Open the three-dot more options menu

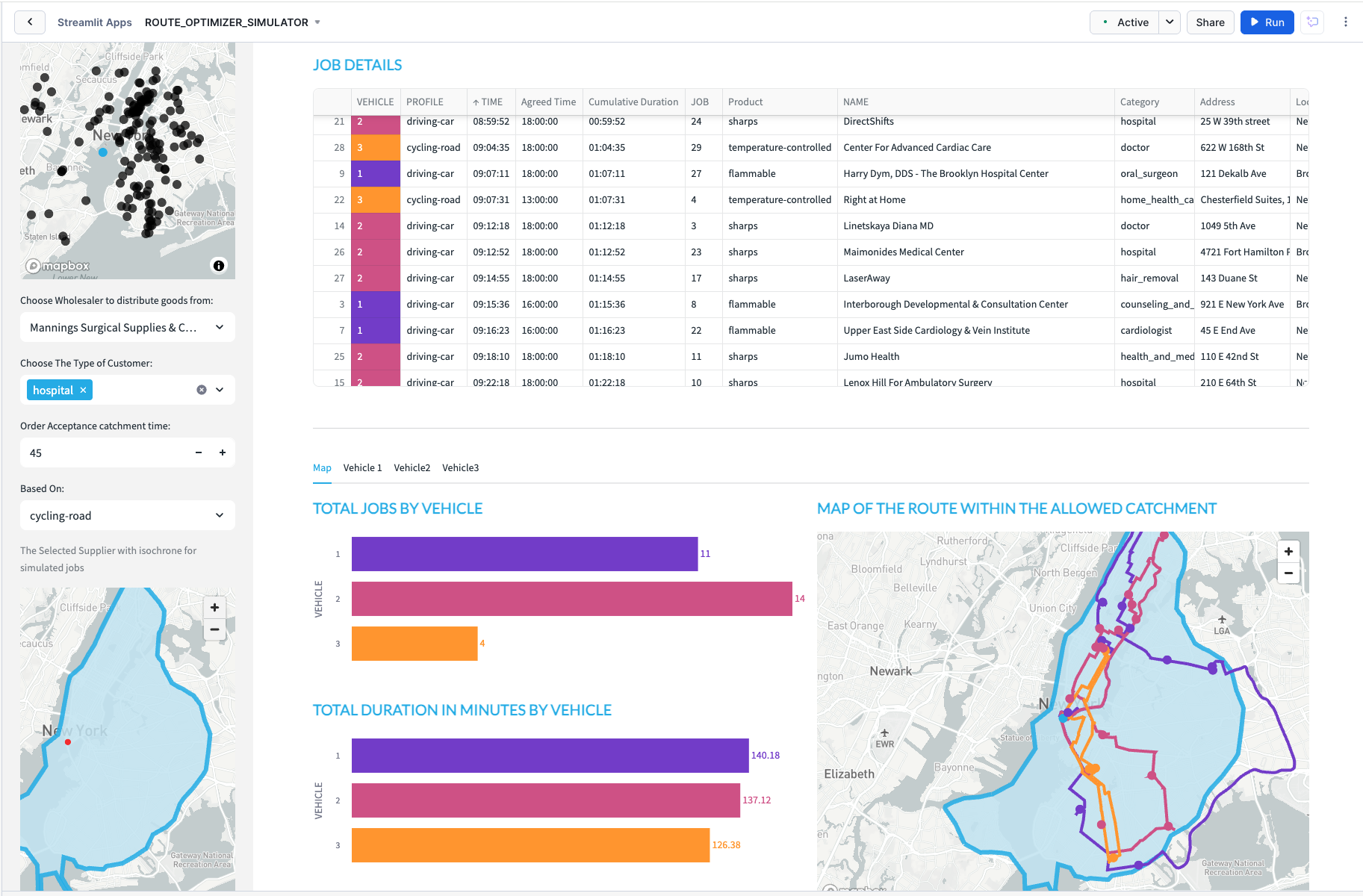1345,22
